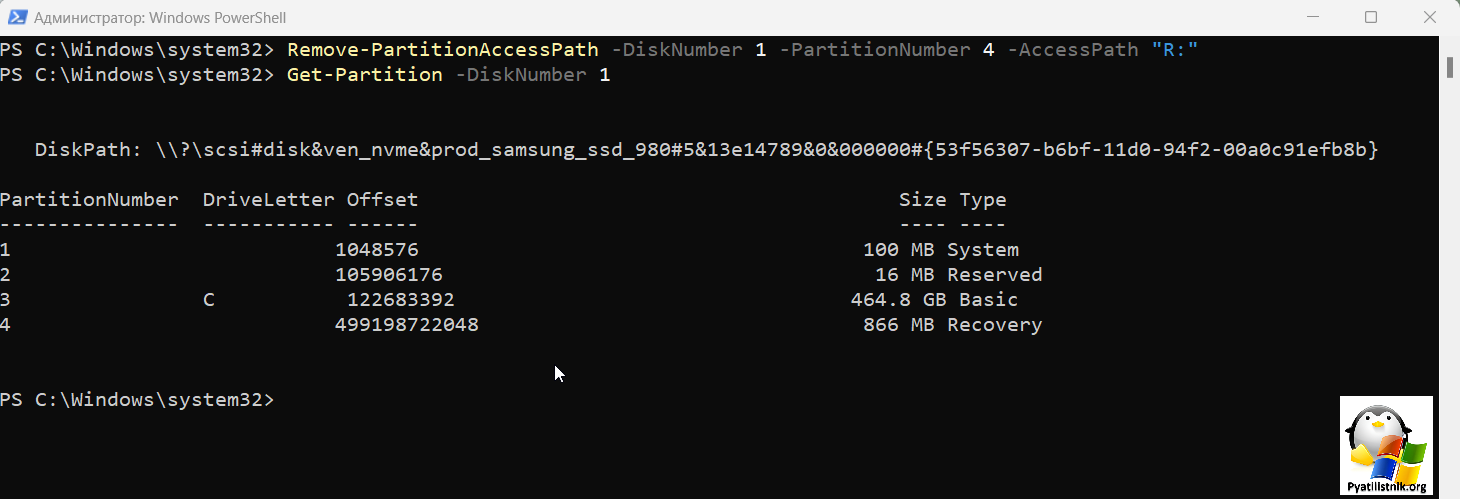The width and height of the screenshot is (1460, 499).
Task: Click the 866 MB Recovery partition row
Action: click(521, 325)
